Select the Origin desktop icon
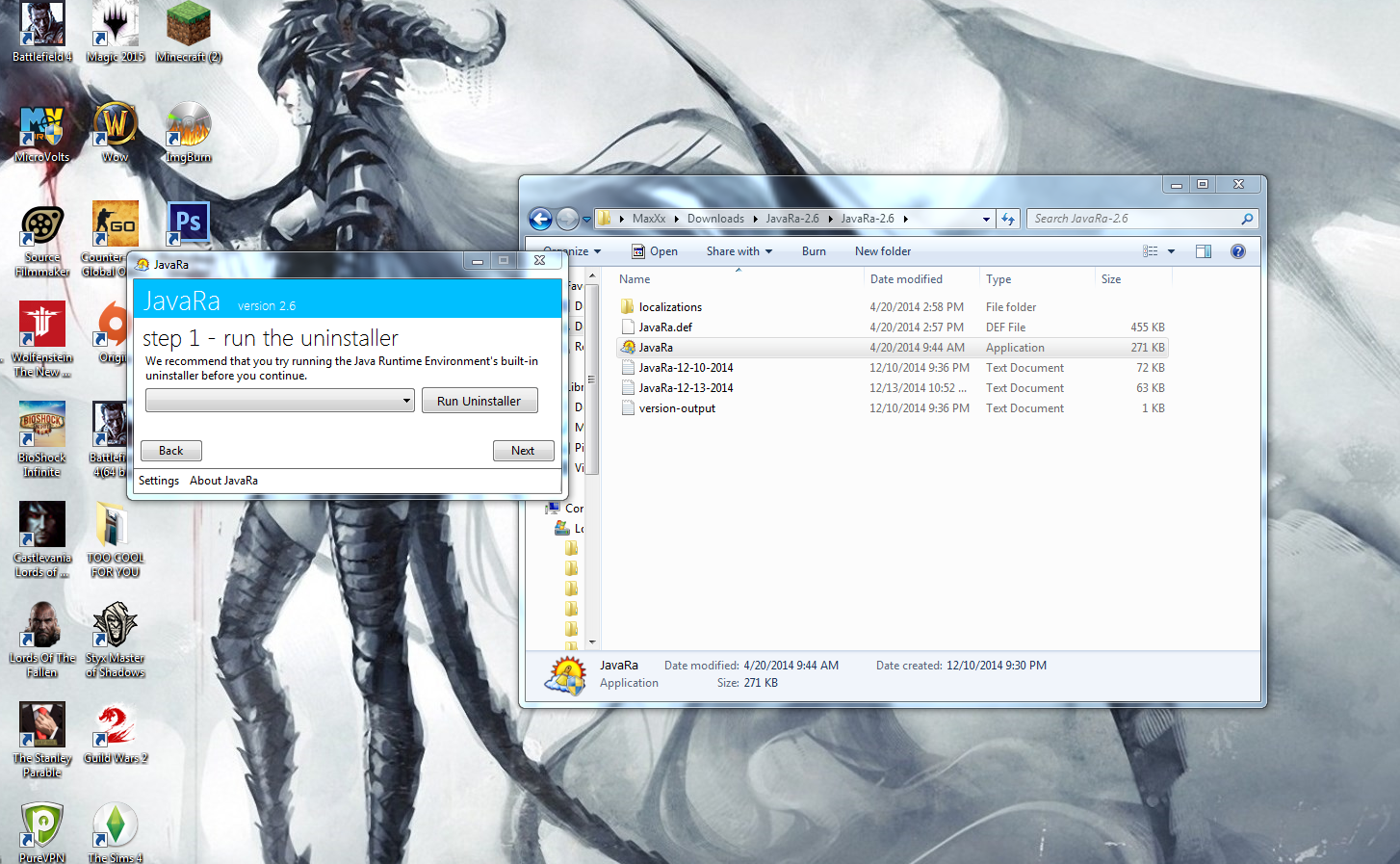This screenshot has width=1400, height=864. point(113,332)
